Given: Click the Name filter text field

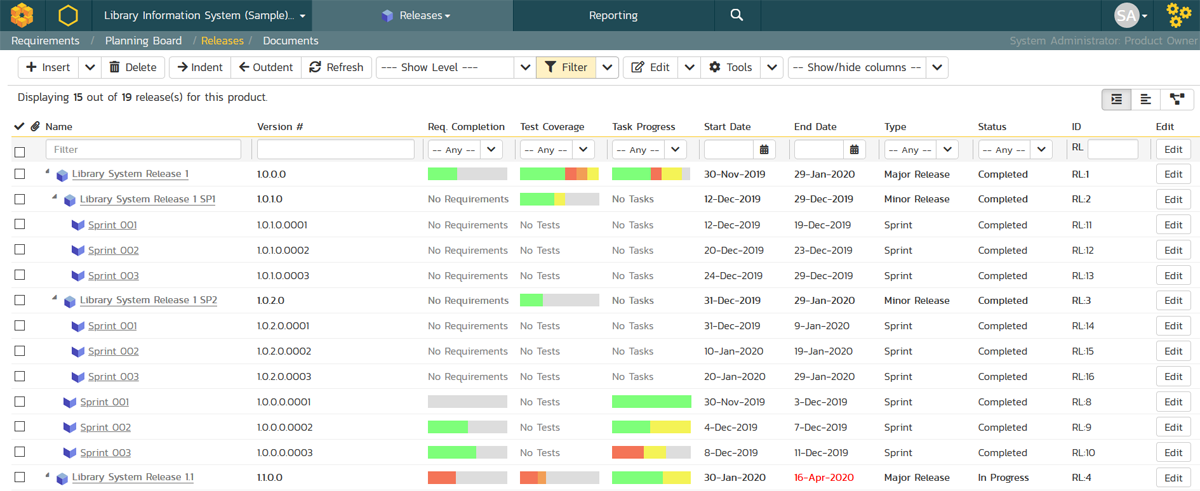Looking at the screenshot, I should point(143,150).
